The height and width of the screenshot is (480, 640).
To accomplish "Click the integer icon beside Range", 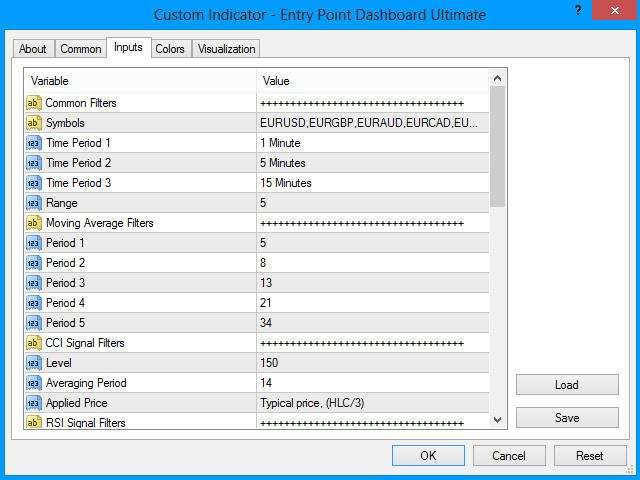I will pyautogui.click(x=34, y=203).
